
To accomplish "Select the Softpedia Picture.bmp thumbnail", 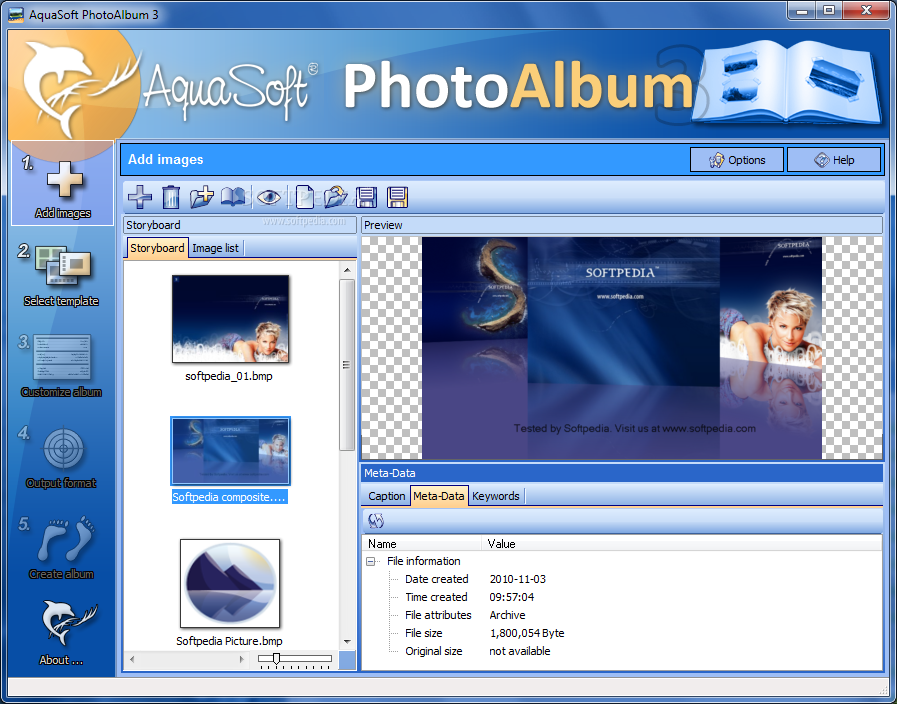I will click(x=230, y=583).
